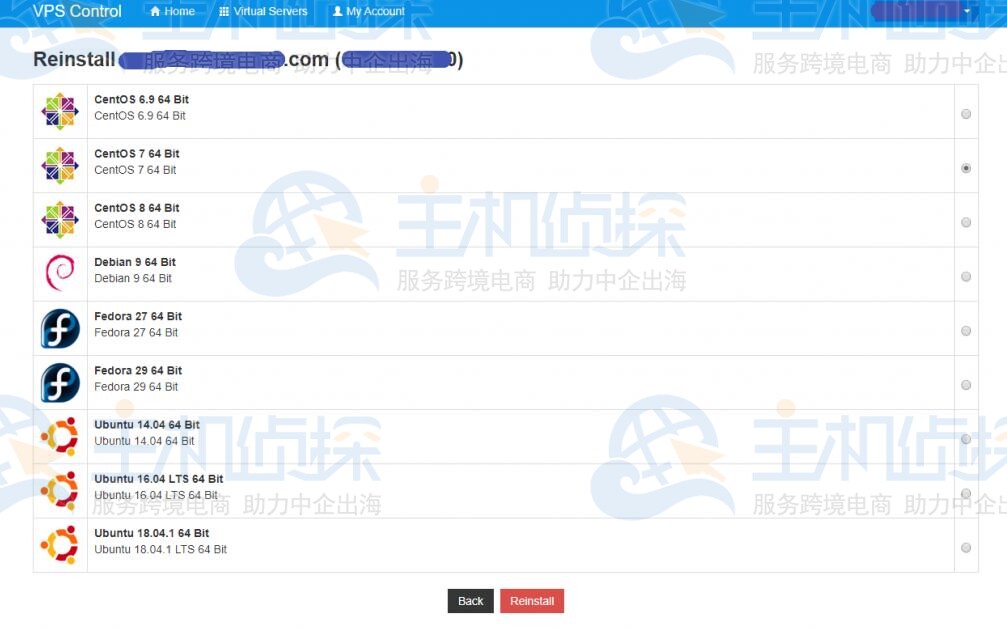Select the Ubuntu 18.04.1 radio button
The image size is (1007, 629).
(x=966, y=547)
